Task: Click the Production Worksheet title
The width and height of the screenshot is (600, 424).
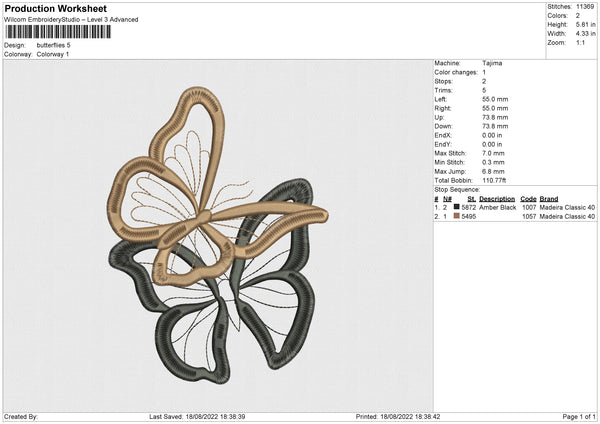Action: 56,8
